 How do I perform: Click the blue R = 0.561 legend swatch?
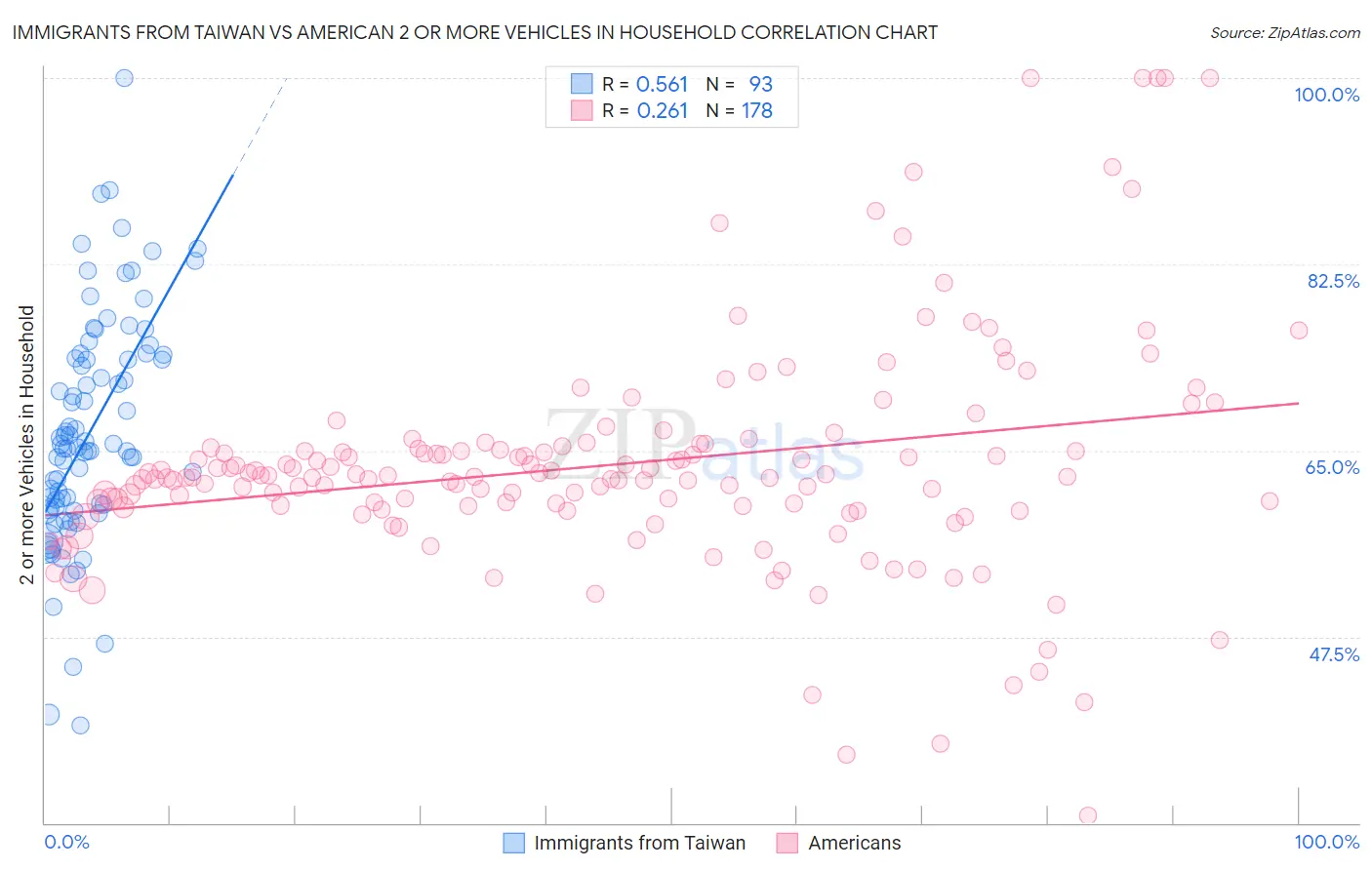click(x=582, y=84)
